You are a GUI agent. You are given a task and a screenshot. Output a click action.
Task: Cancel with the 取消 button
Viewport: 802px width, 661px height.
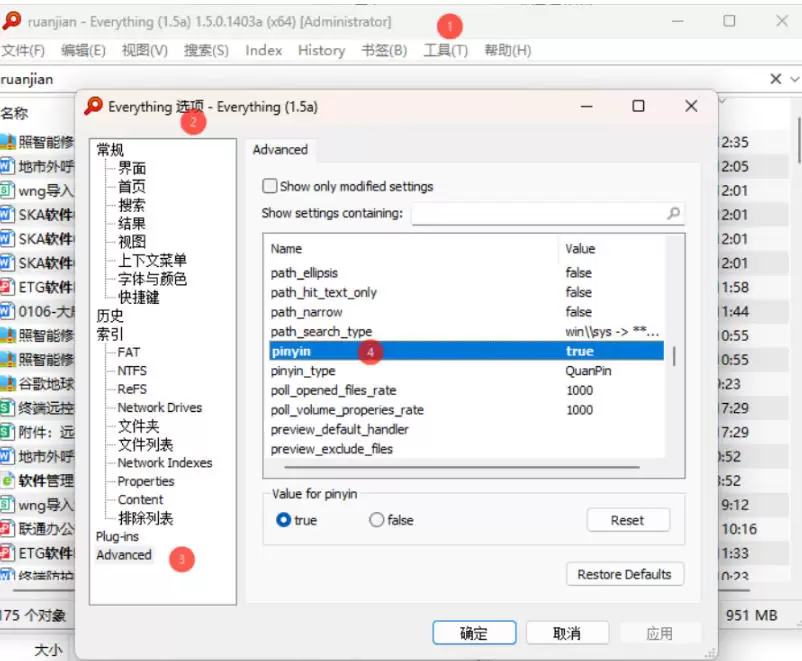tap(567, 633)
